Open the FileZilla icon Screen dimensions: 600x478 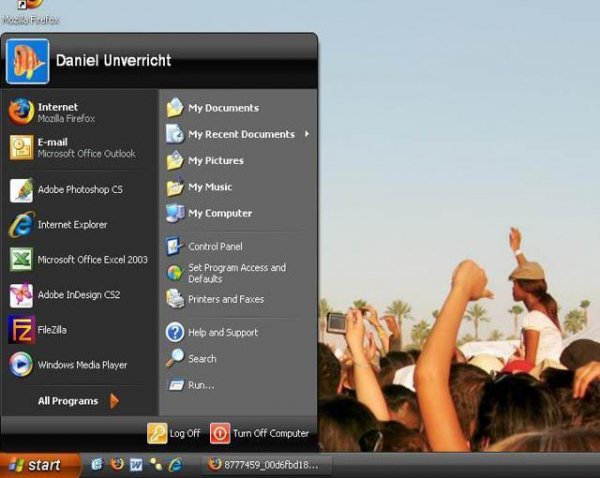tap(21, 330)
